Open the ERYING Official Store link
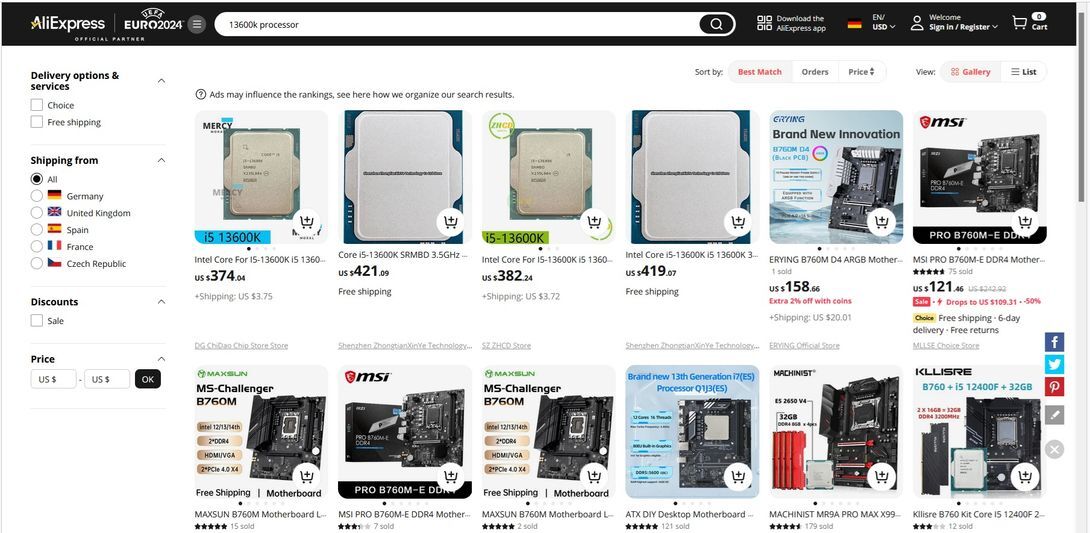 [804, 345]
